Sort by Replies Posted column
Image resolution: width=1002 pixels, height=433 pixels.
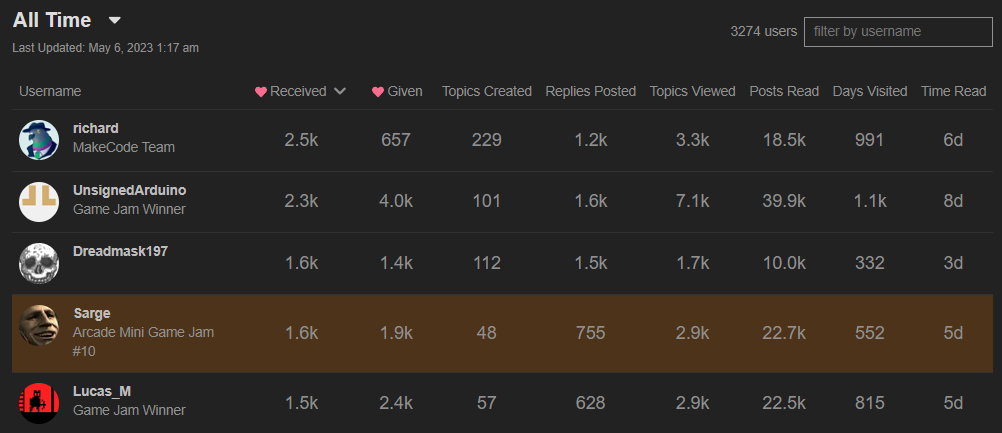click(x=590, y=91)
